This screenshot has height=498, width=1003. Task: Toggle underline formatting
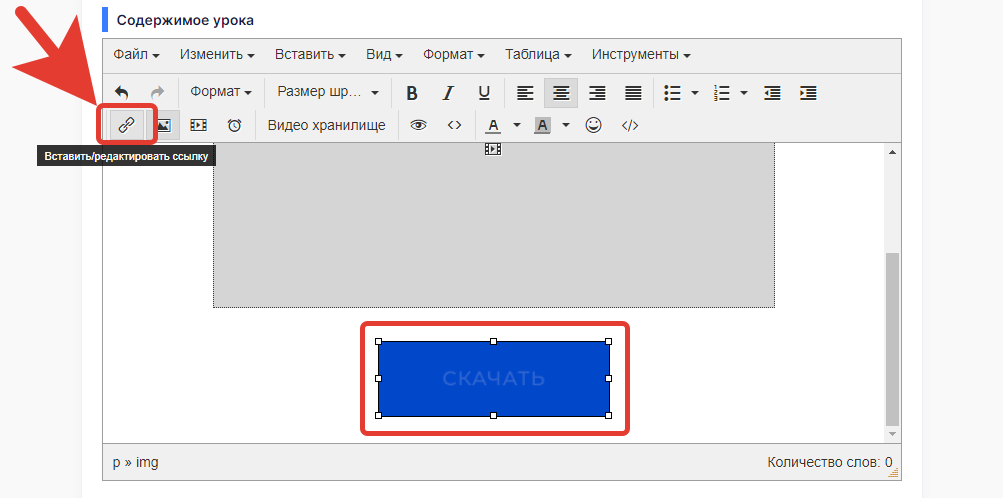point(484,93)
